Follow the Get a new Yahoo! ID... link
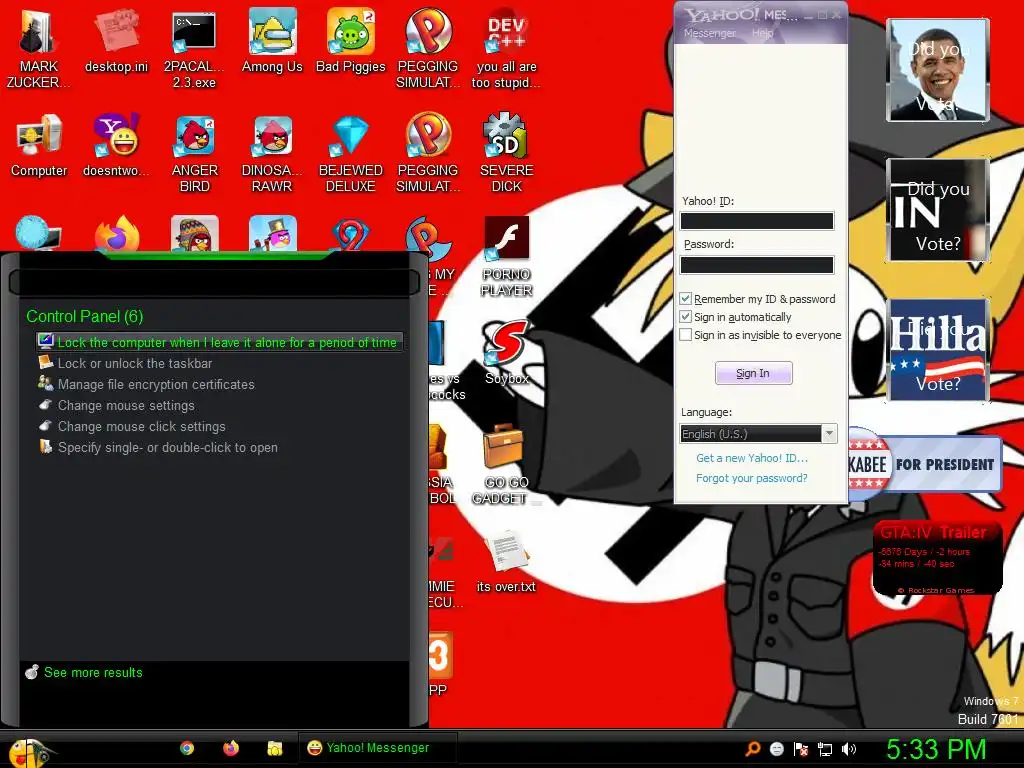The width and height of the screenshot is (1024, 768). 752,458
